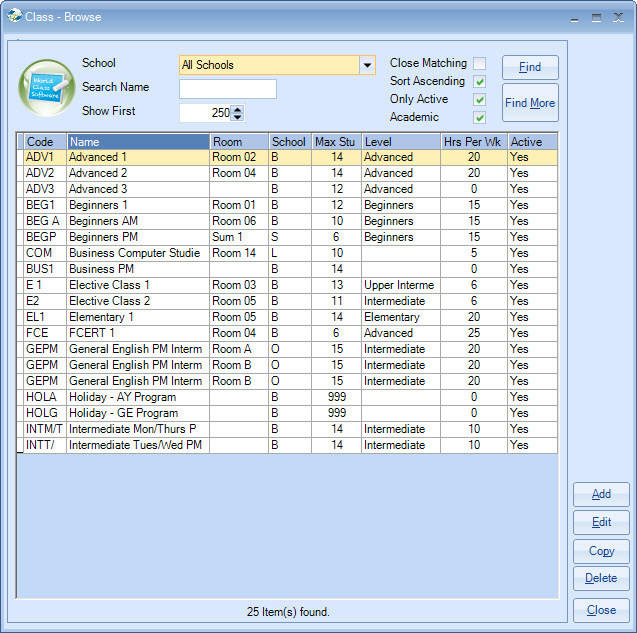Image resolution: width=637 pixels, height=633 pixels.
Task: Sort by the Active column header
Action: coord(532,142)
